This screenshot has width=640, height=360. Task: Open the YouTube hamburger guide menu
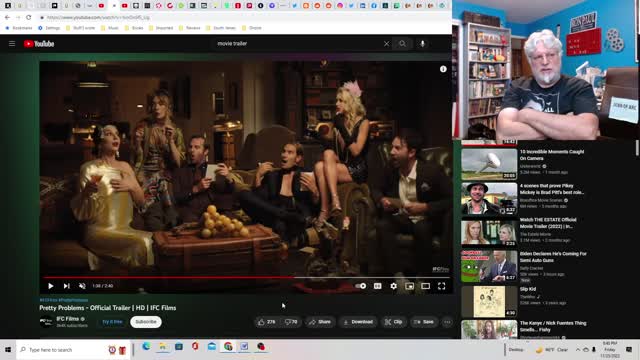pyautogui.click(x=12, y=44)
